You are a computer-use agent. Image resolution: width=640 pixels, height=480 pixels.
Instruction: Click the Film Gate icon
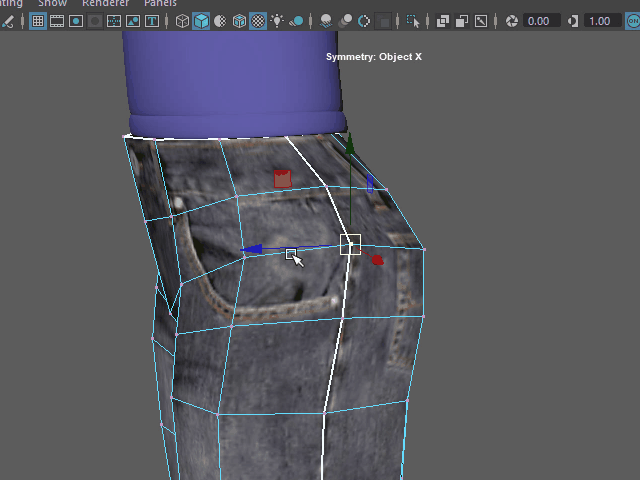[57, 21]
